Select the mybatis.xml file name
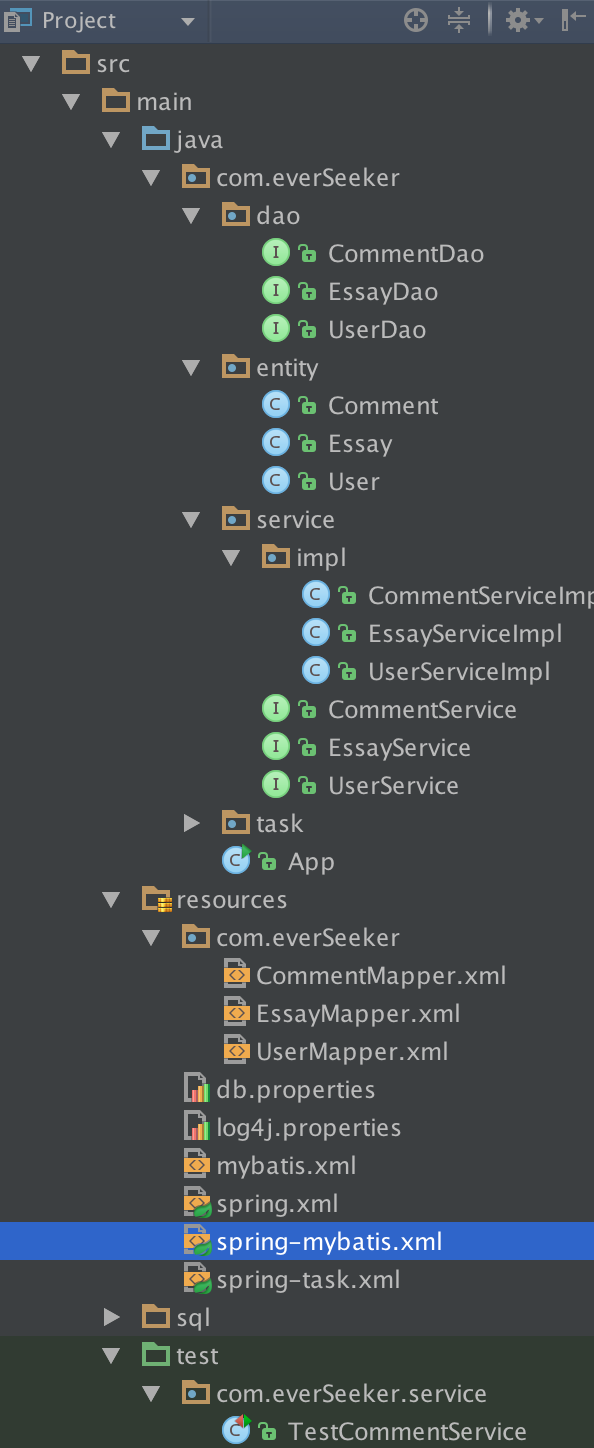Viewport: 594px width, 1448px height. click(286, 1166)
